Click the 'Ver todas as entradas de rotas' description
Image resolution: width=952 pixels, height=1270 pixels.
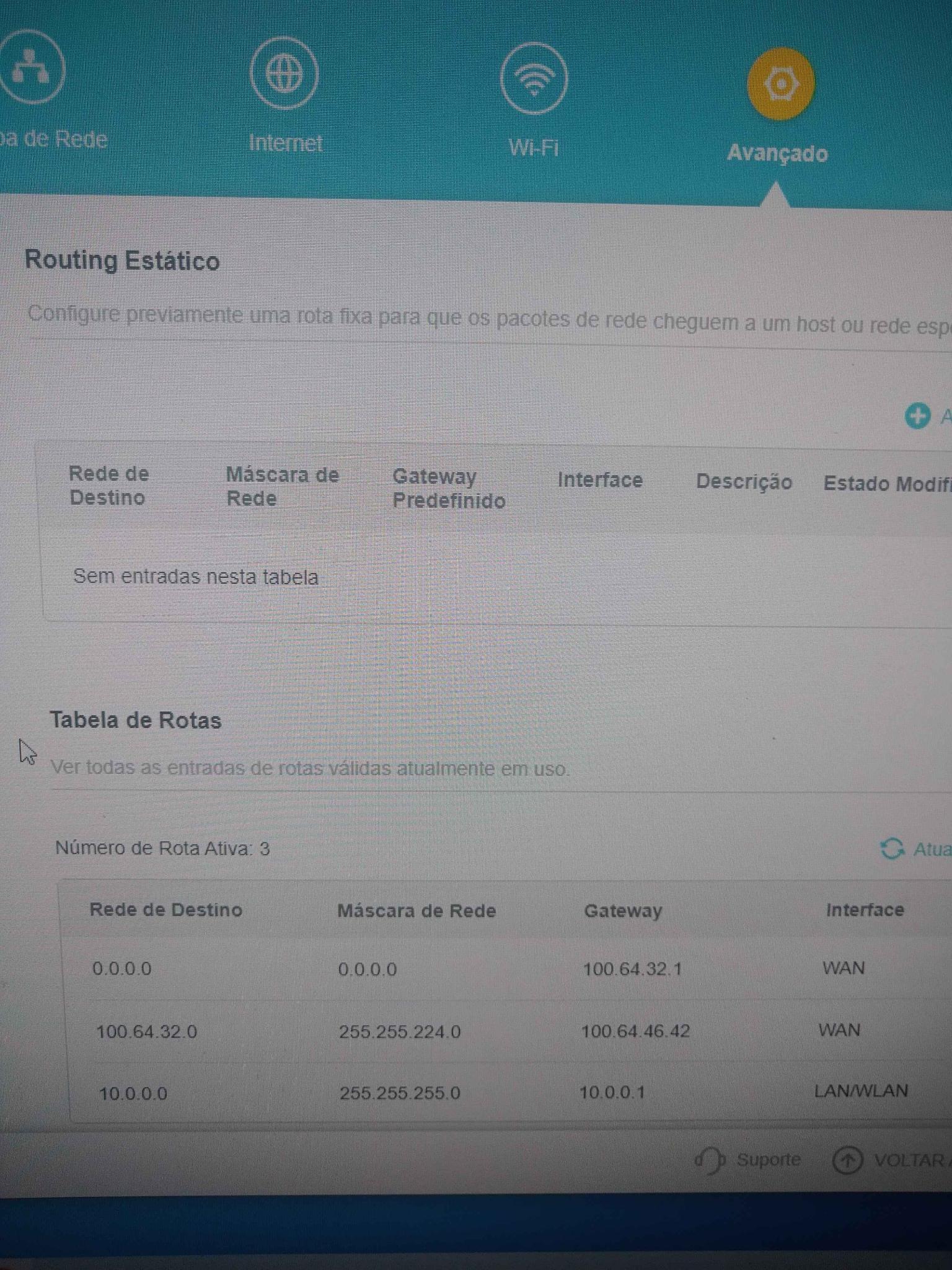310,768
